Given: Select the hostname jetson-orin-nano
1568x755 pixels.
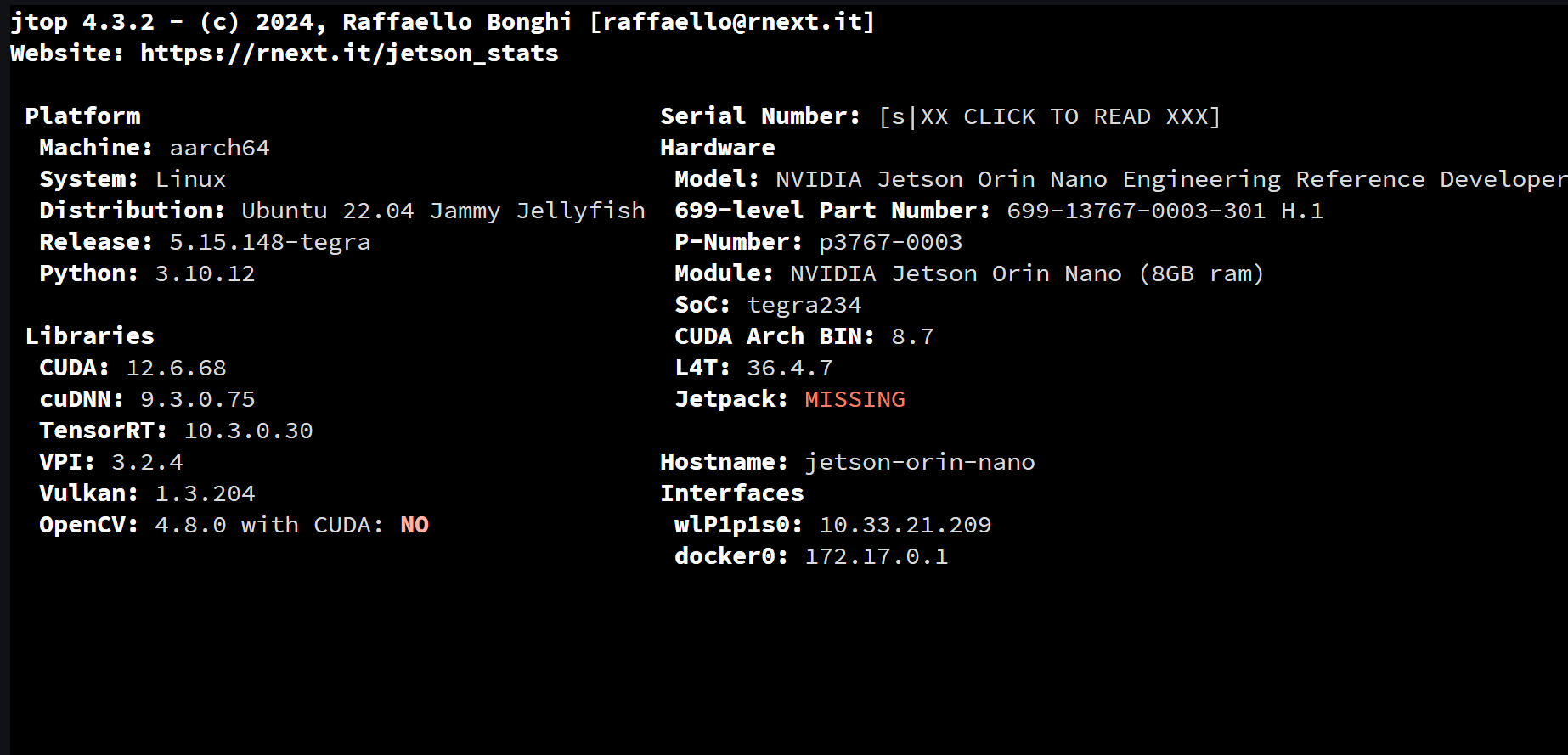Looking at the screenshot, I should 919,462.
